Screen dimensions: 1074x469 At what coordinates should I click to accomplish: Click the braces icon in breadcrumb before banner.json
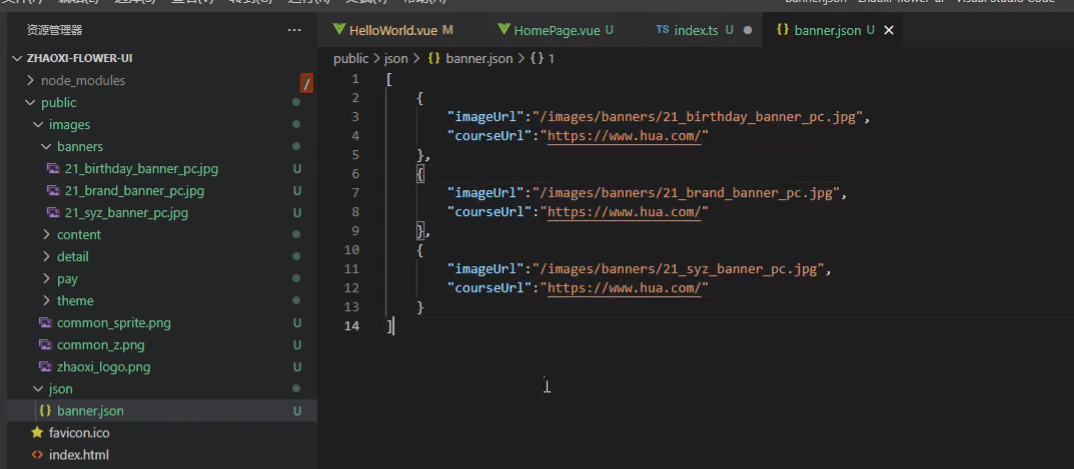[x=434, y=59]
